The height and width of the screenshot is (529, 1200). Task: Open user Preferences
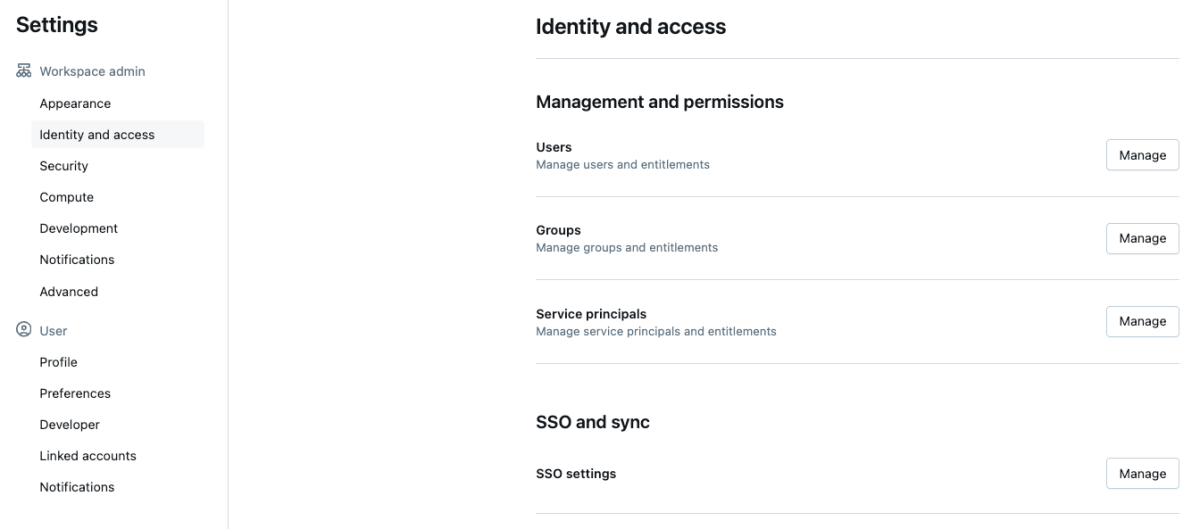pos(75,393)
